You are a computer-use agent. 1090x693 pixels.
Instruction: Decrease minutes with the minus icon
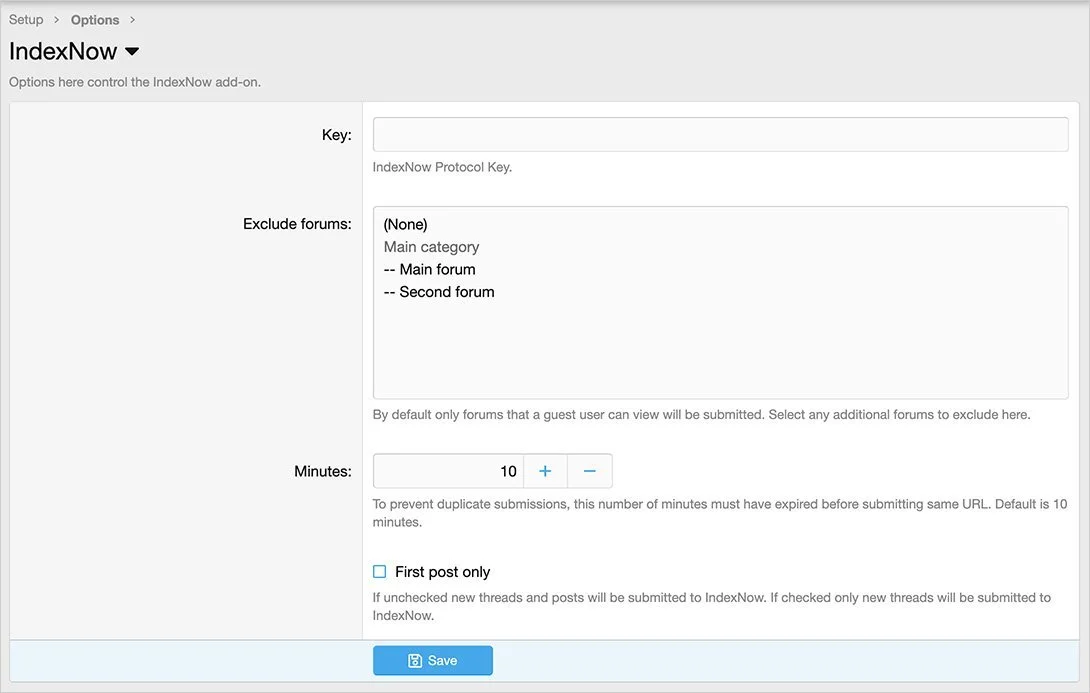590,471
